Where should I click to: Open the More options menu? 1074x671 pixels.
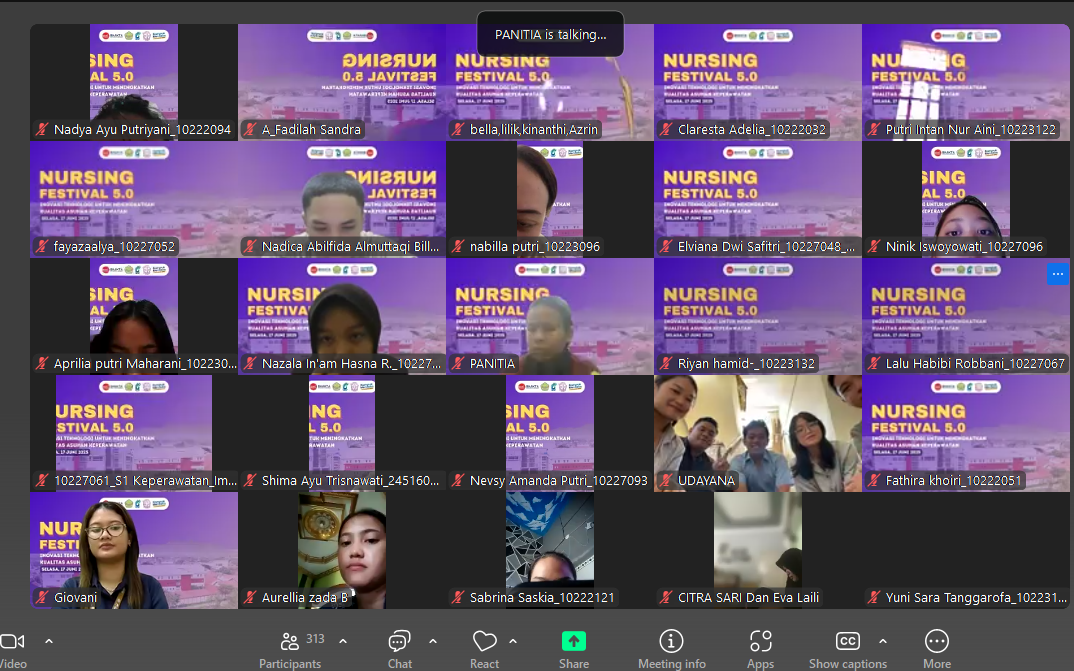point(936,648)
